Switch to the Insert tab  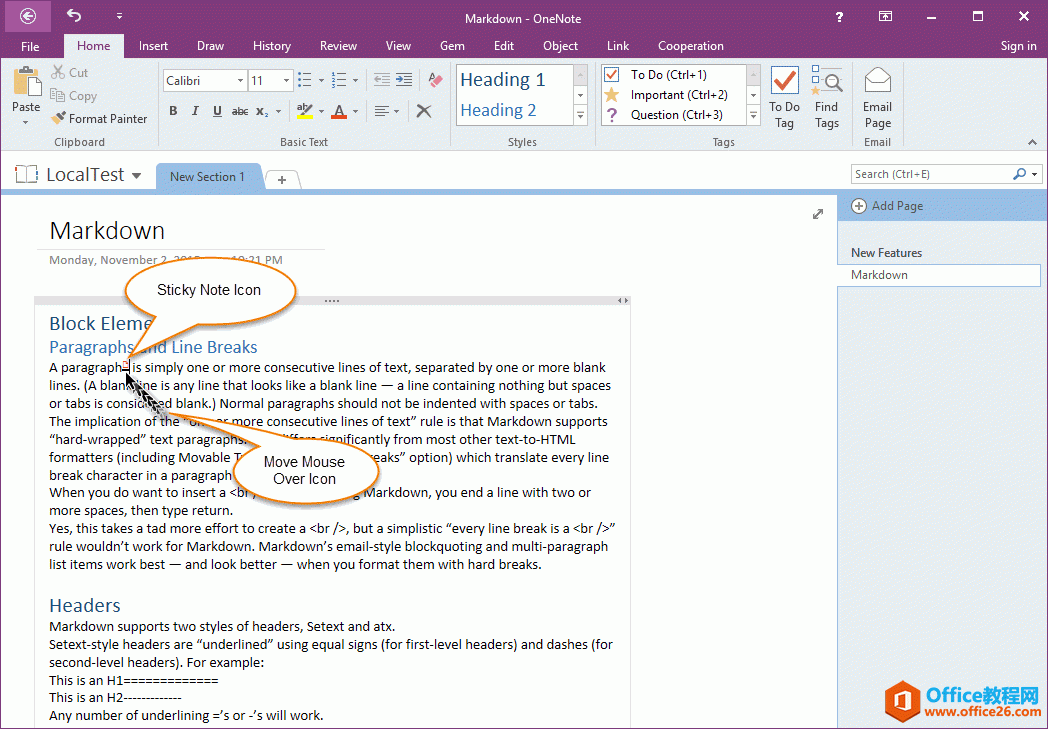153,45
